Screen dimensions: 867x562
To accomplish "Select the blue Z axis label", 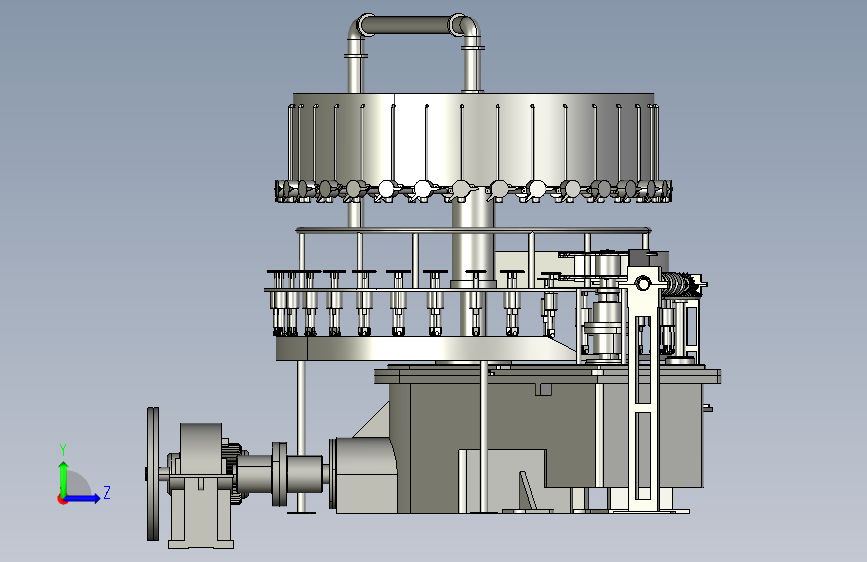I will (107, 492).
